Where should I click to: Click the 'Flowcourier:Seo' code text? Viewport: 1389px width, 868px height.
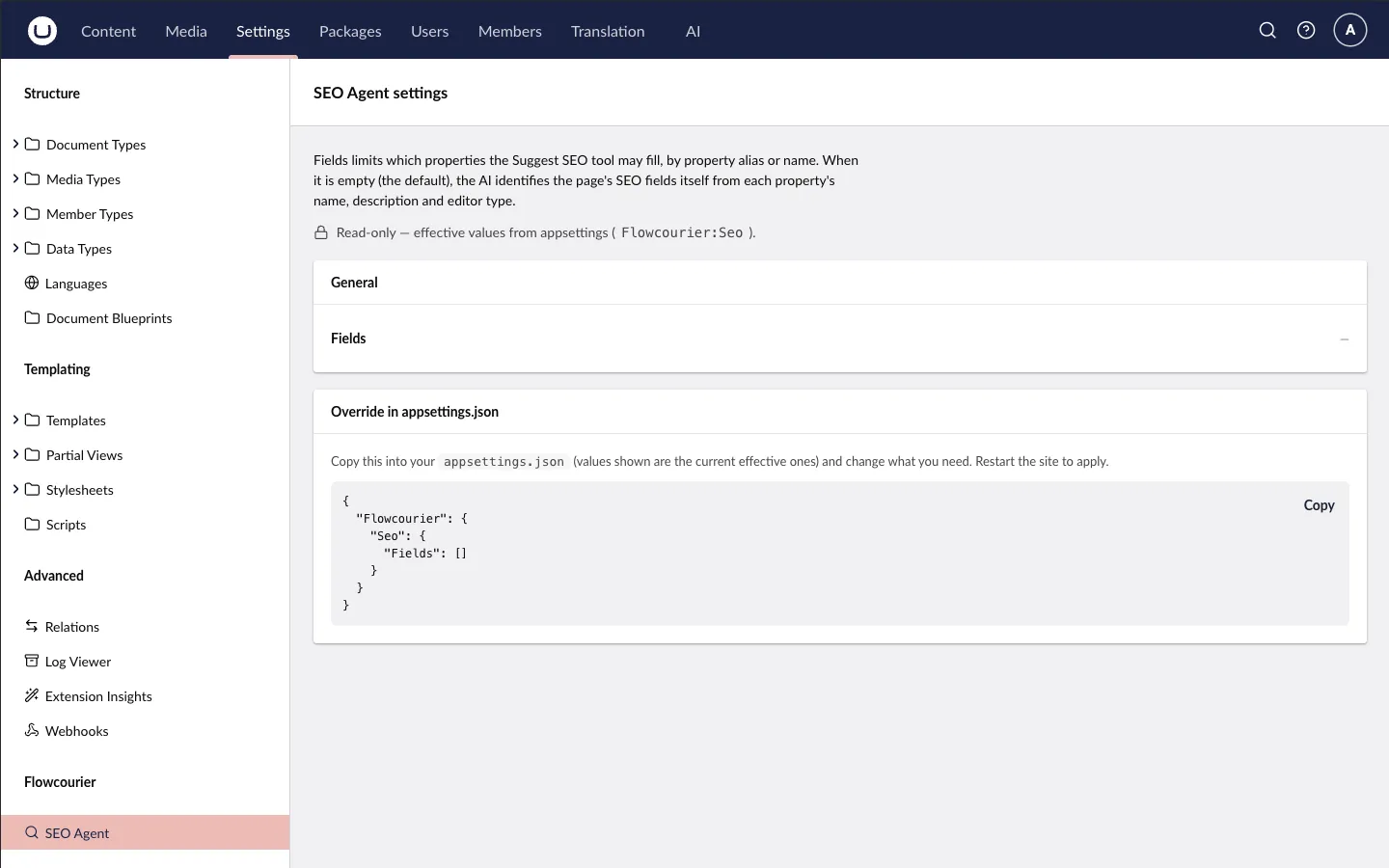(x=682, y=232)
